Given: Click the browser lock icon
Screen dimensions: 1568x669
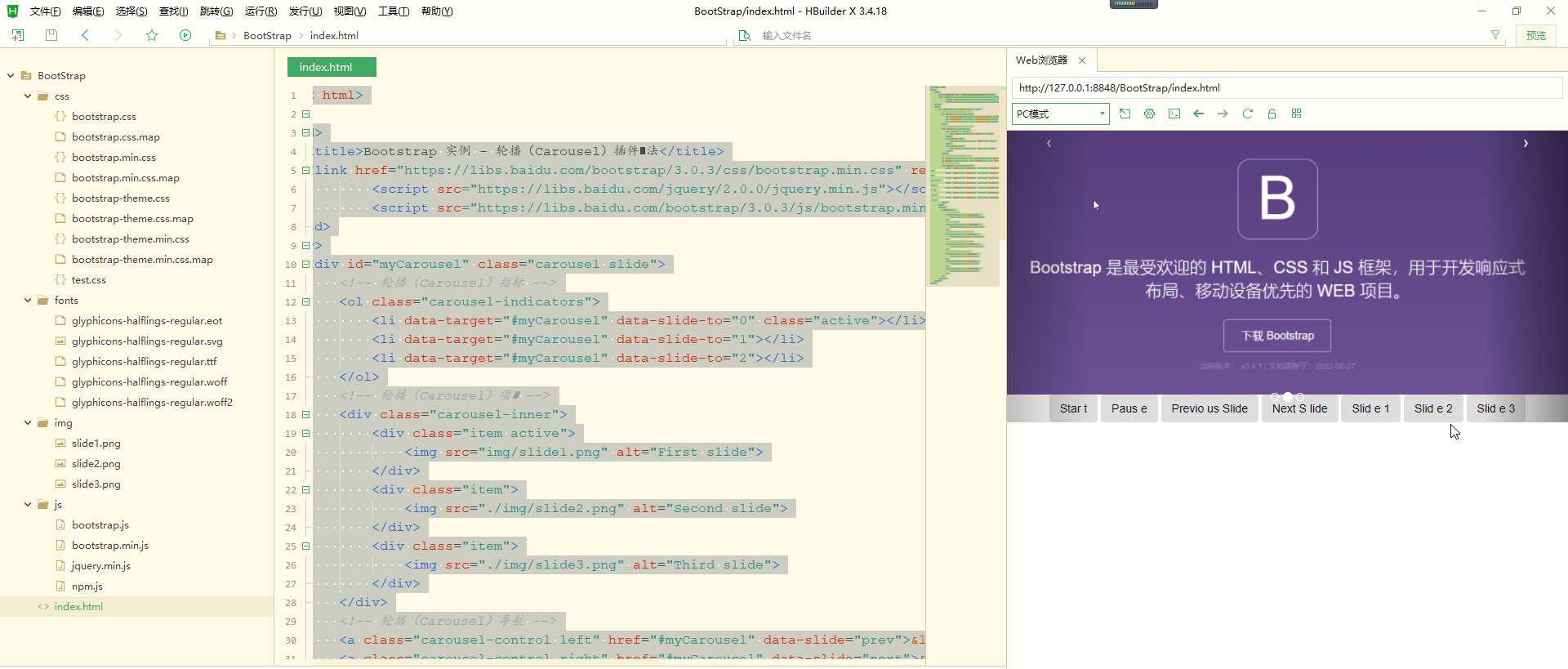Looking at the screenshot, I should [1272, 114].
